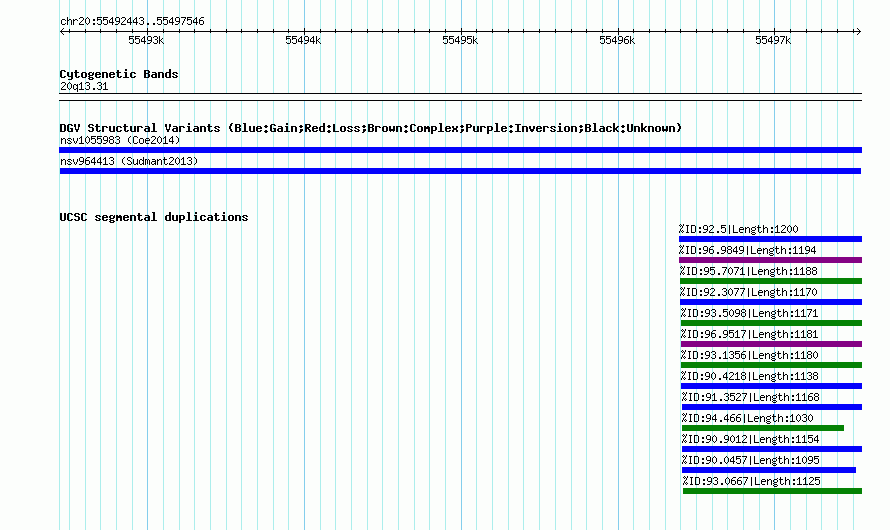Click the 55496k ruler tick label
This screenshot has height=530, width=890.
[x=617, y=40]
